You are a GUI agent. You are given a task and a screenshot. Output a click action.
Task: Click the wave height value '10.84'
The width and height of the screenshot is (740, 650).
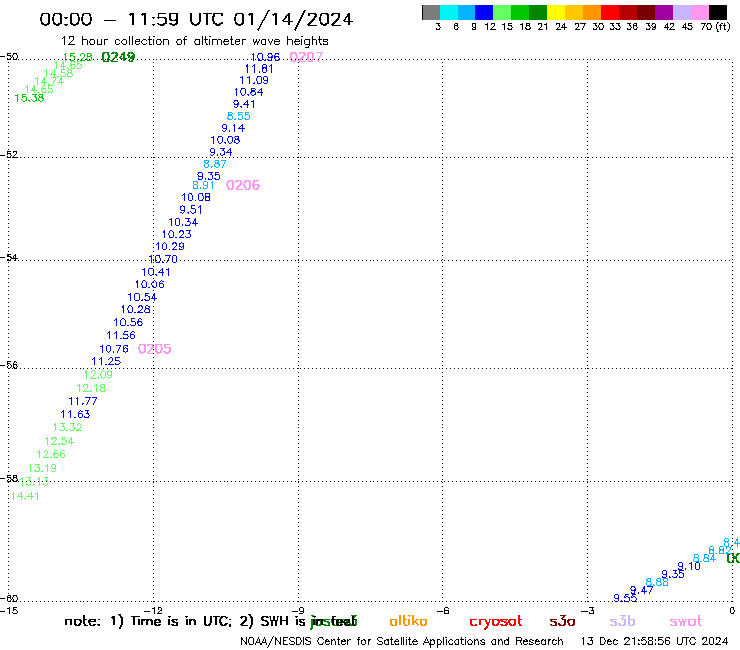click(x=248, y=93)
